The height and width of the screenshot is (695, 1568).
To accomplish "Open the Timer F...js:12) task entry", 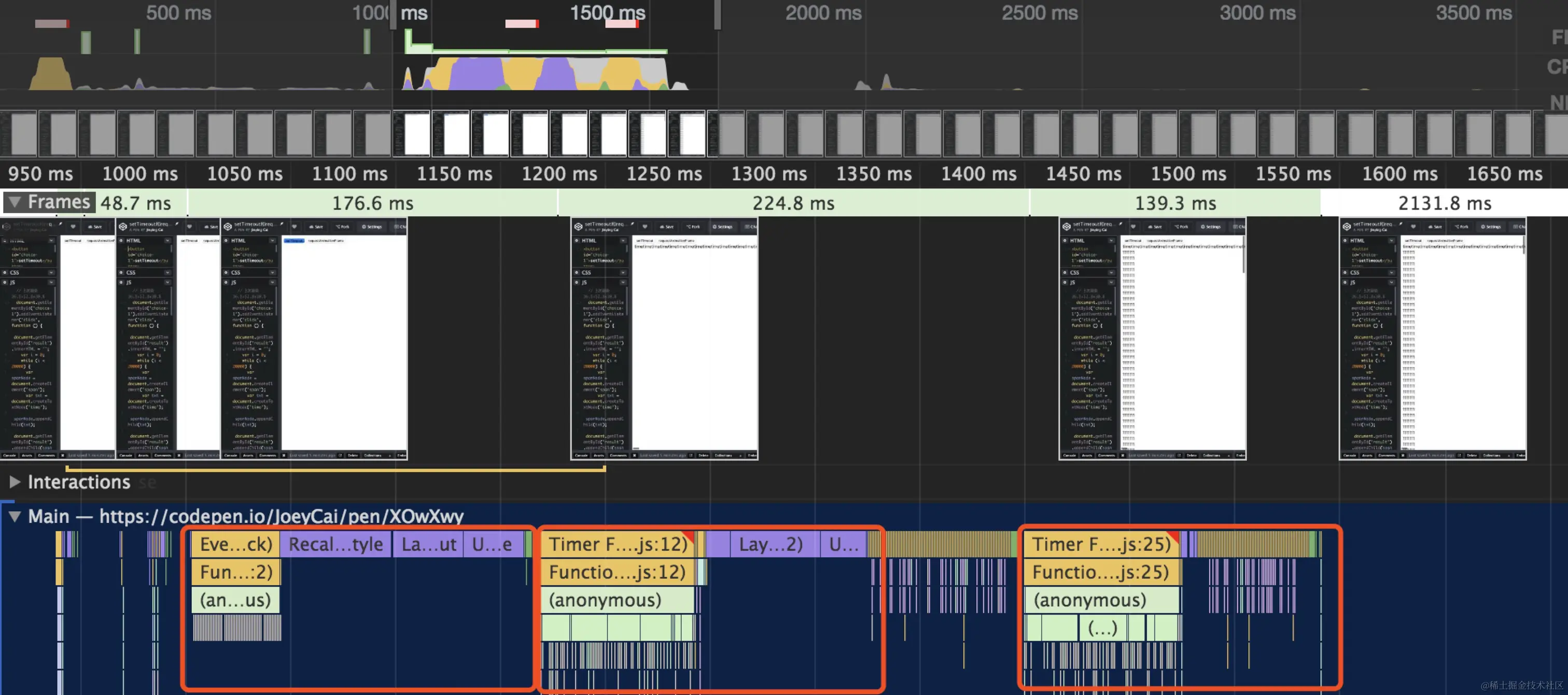I will pos(617,544).
